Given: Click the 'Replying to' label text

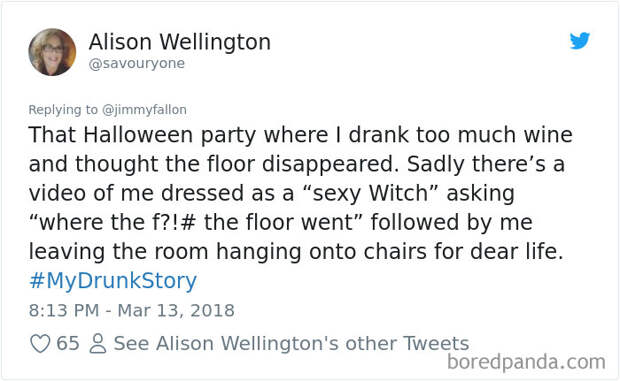Looking at the screenshot, I should point(63,109).
